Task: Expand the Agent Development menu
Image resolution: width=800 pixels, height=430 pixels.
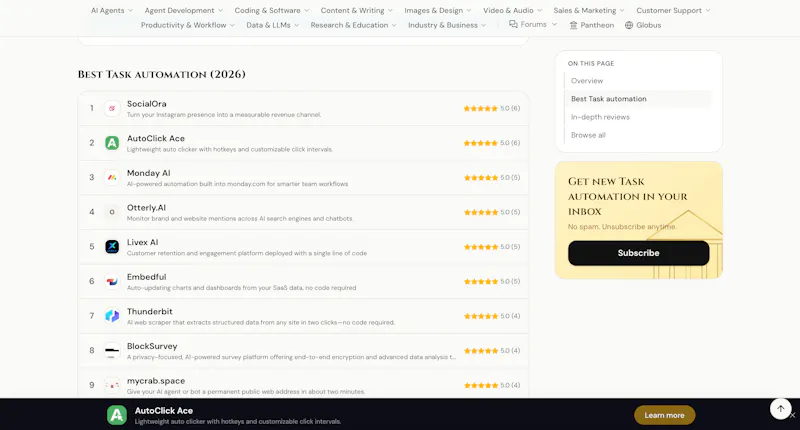Action: click(x=184, y=10)
